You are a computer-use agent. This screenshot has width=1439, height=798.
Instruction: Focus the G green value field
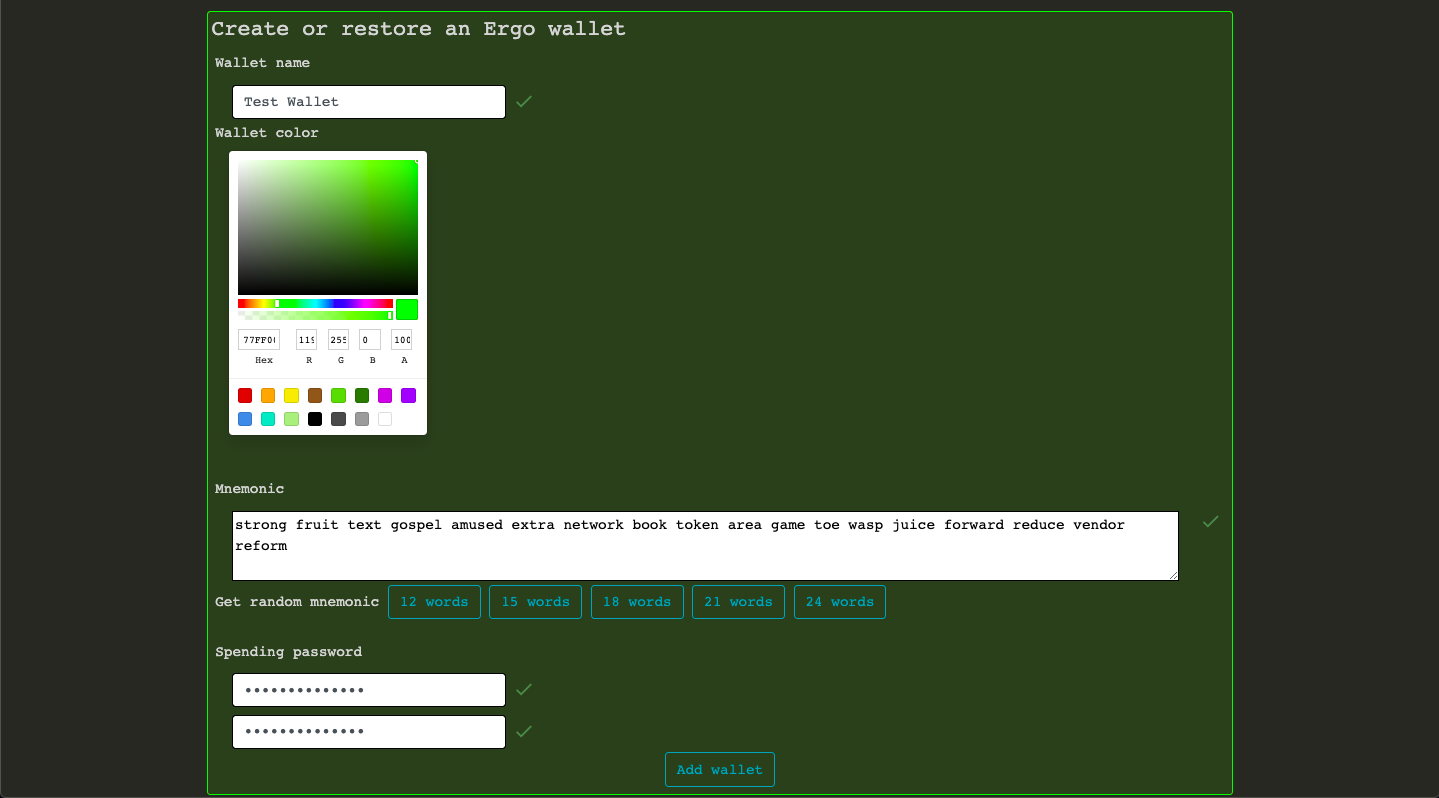tap(338, 340)
